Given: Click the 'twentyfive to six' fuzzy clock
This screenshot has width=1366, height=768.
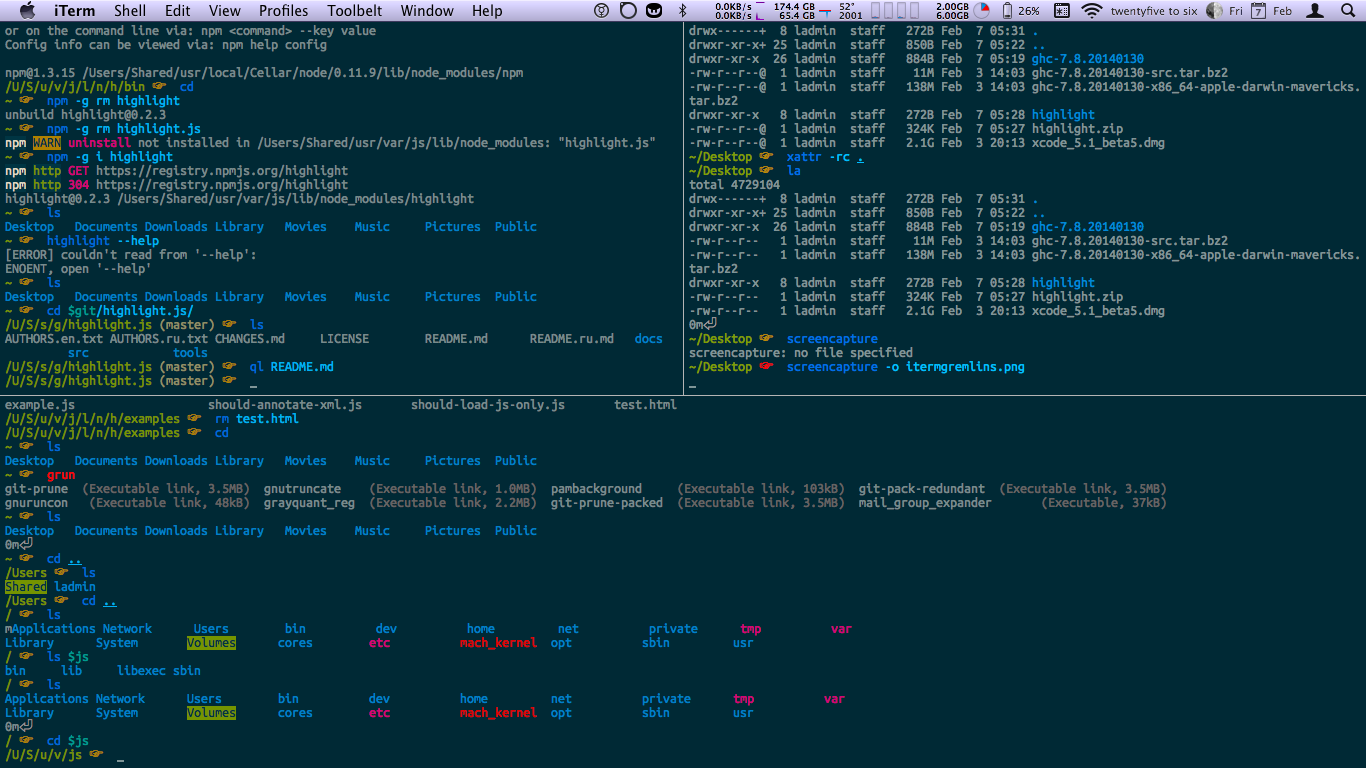Looking at the screenshot, I should point(1153,11).
